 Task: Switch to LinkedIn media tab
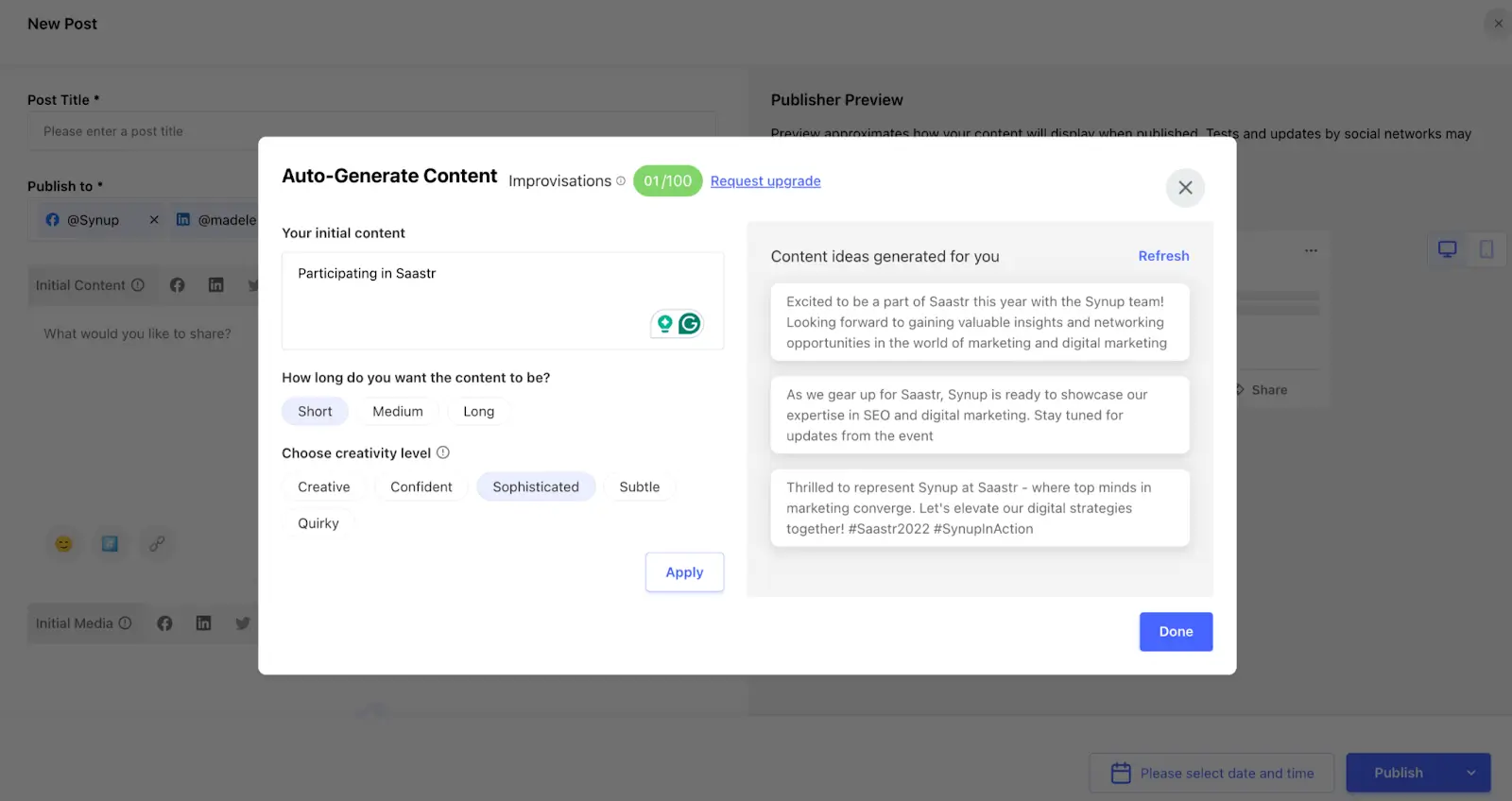click(204, 623)
